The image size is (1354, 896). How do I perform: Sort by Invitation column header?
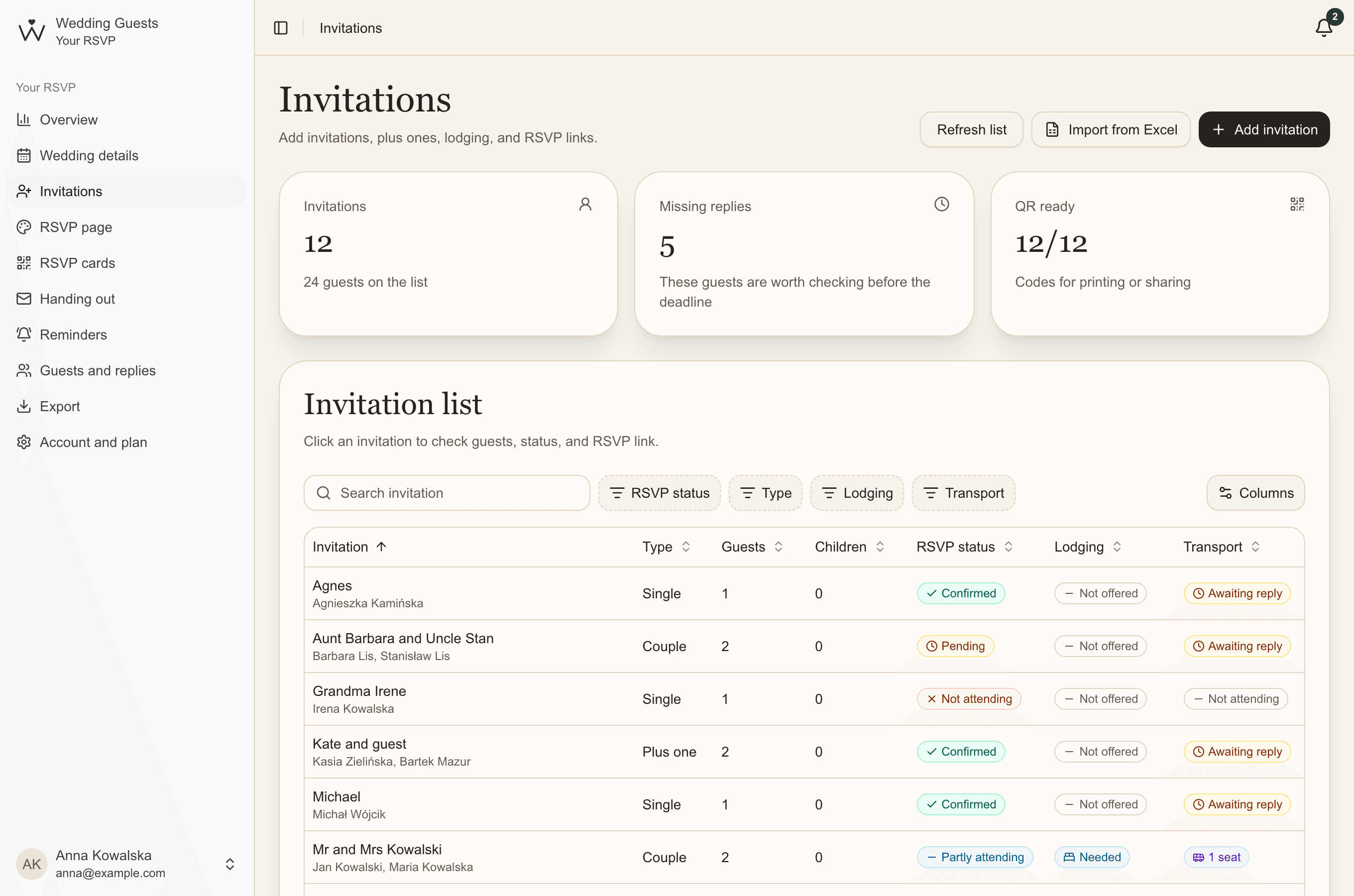pyautogui.click(x=349, y=547)
